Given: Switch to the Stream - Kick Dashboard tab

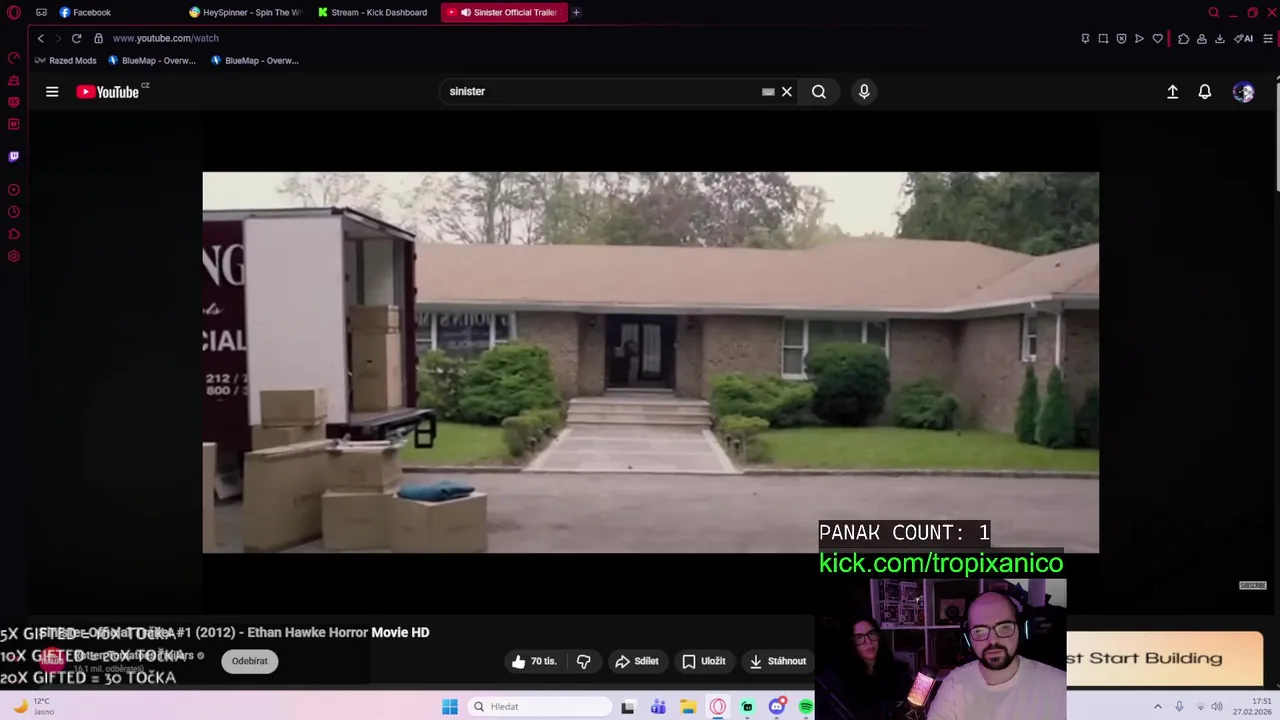Looking at the screenshot, I should pyautogui.click(x=373, y=12).
